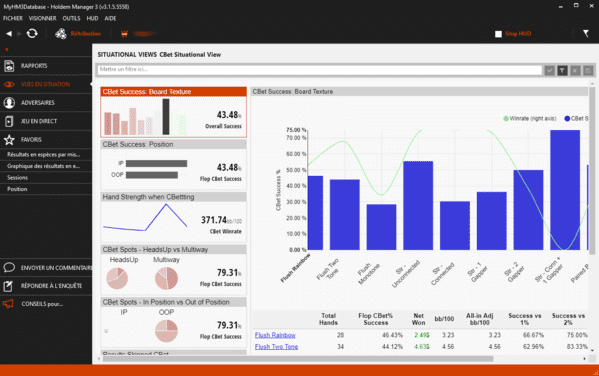This screenshot has height=376, width=599.
Task: Click the last icon right of filter bar
Action: coord(588,70)
